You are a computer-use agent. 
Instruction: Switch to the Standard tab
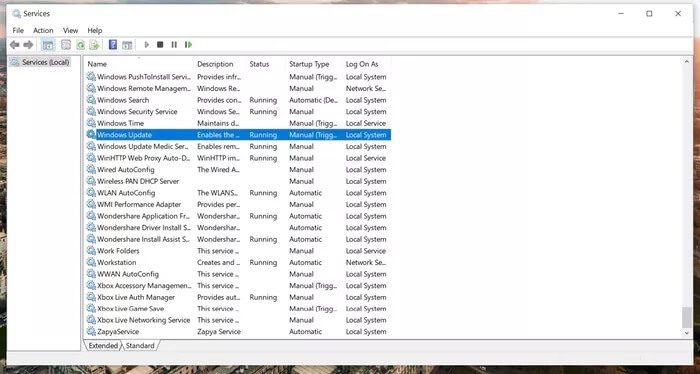point(140,345)
